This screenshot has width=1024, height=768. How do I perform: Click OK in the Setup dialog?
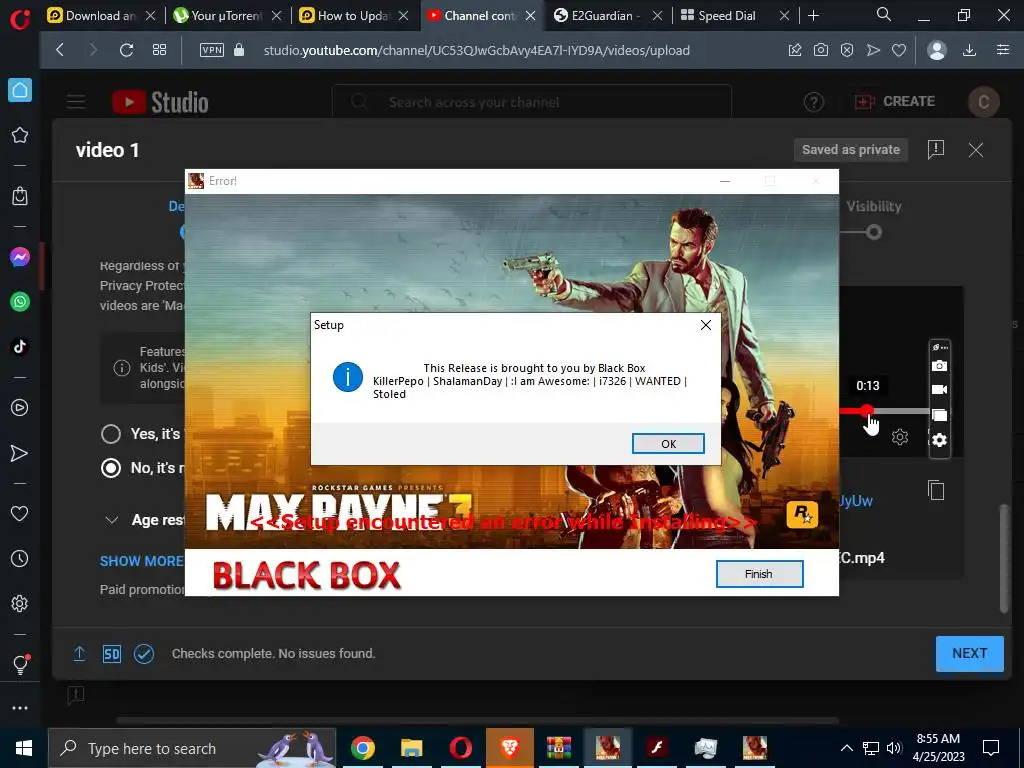point(668,443)
